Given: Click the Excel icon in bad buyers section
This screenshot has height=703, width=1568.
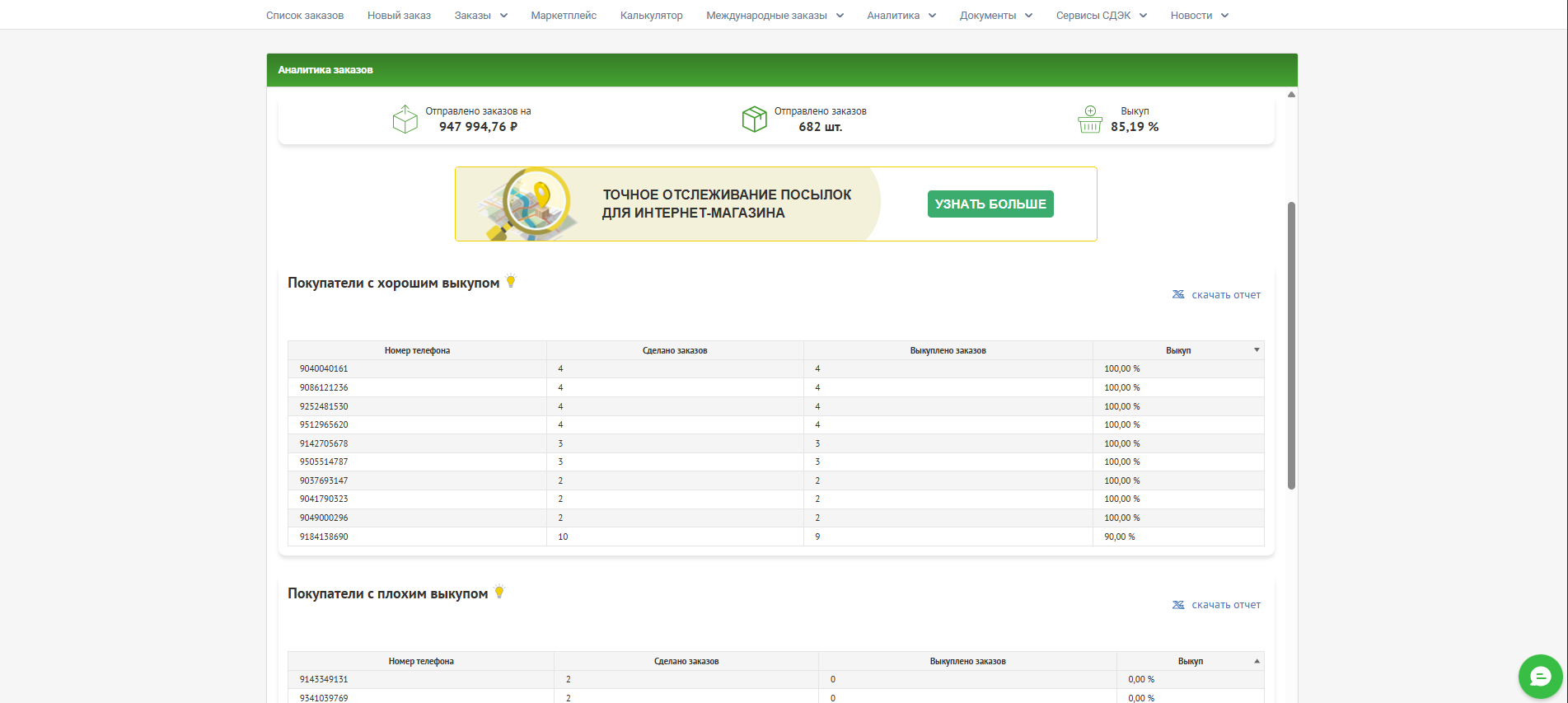Looking at the screenshot, I should (x=1178, y=605).
